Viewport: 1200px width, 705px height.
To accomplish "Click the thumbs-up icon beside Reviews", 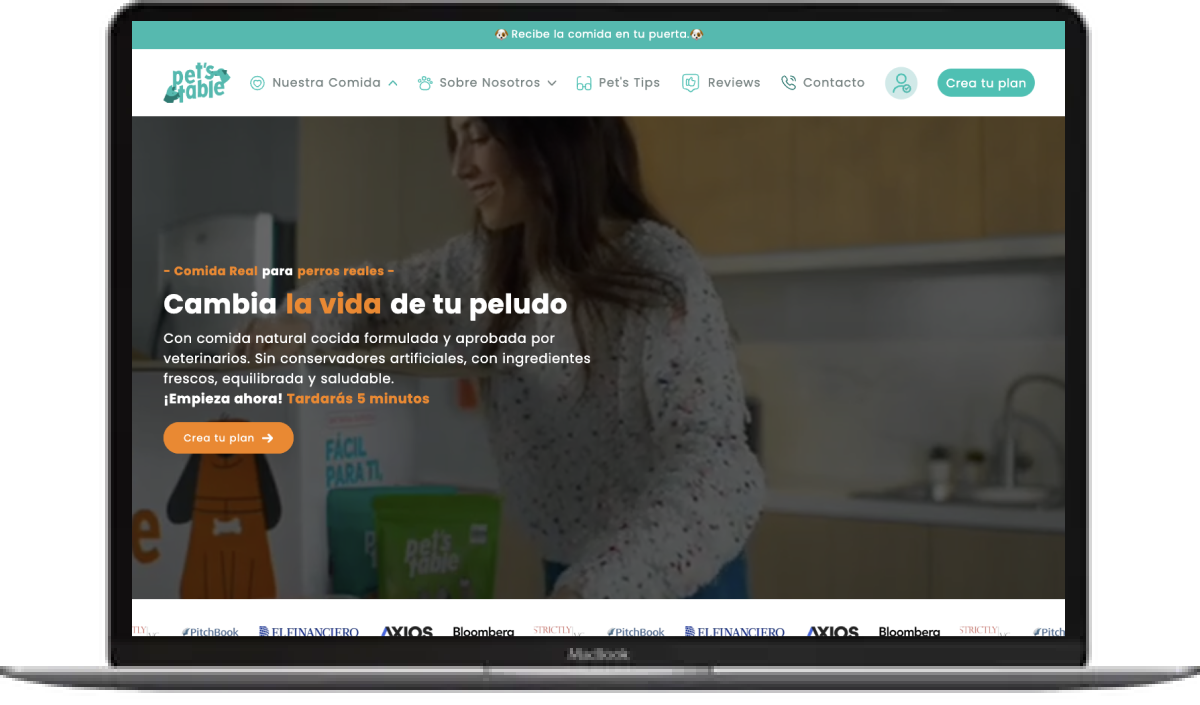I will [690, 83].
